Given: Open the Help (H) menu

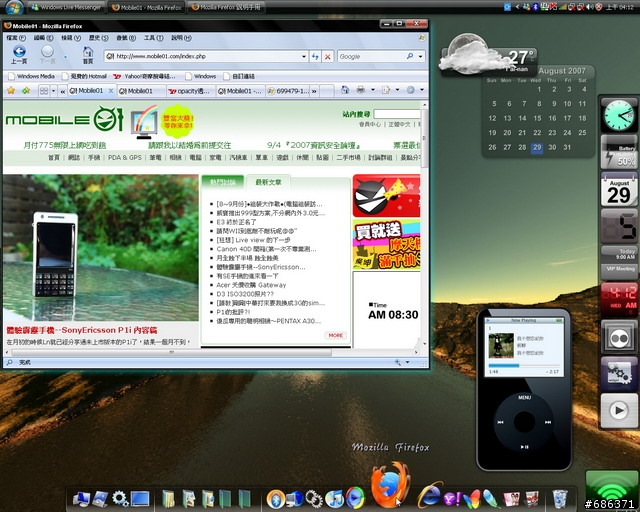Looking at the screenshot, I should pyautogui.click(x=181, y=38).
